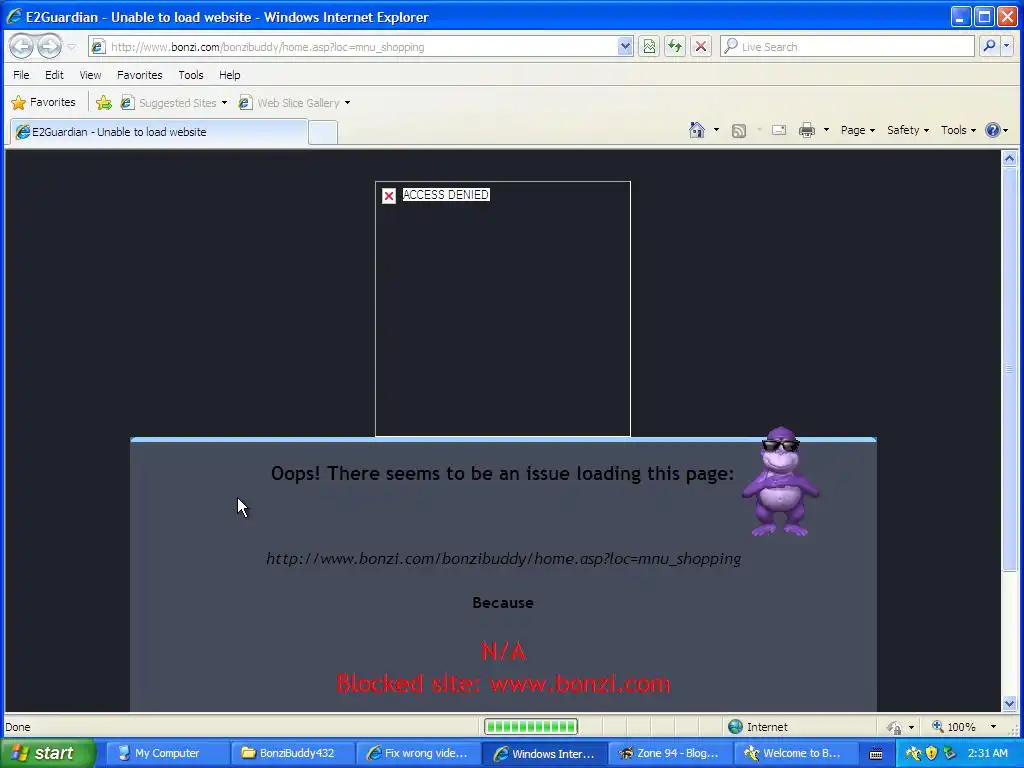The width and height of the screenshot is (1024, 768).
Task: Click the 'Blocked site: www.bonzi.com' text
Action: click(504, 684)
